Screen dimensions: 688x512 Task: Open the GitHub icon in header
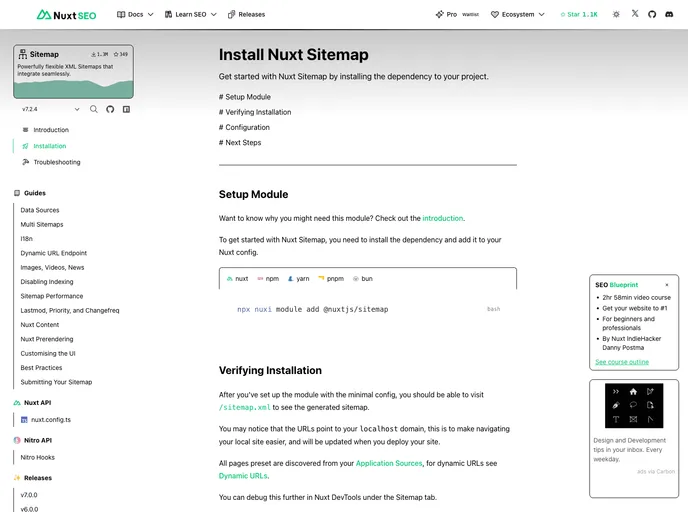pos(652,14)
